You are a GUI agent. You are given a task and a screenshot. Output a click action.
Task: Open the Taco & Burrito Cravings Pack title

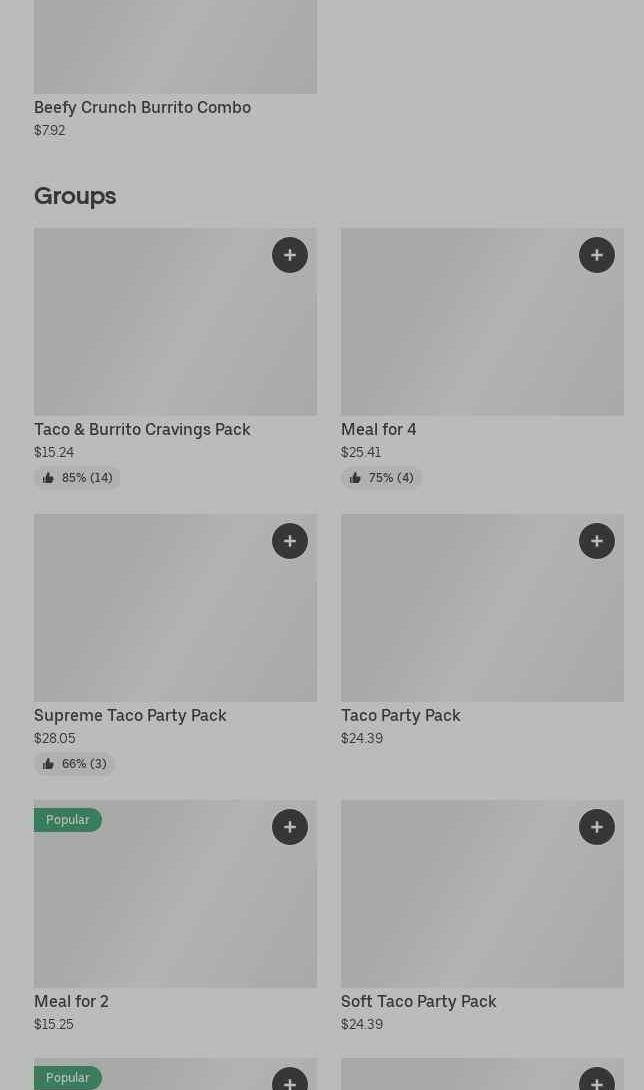(x=142, y=429)
